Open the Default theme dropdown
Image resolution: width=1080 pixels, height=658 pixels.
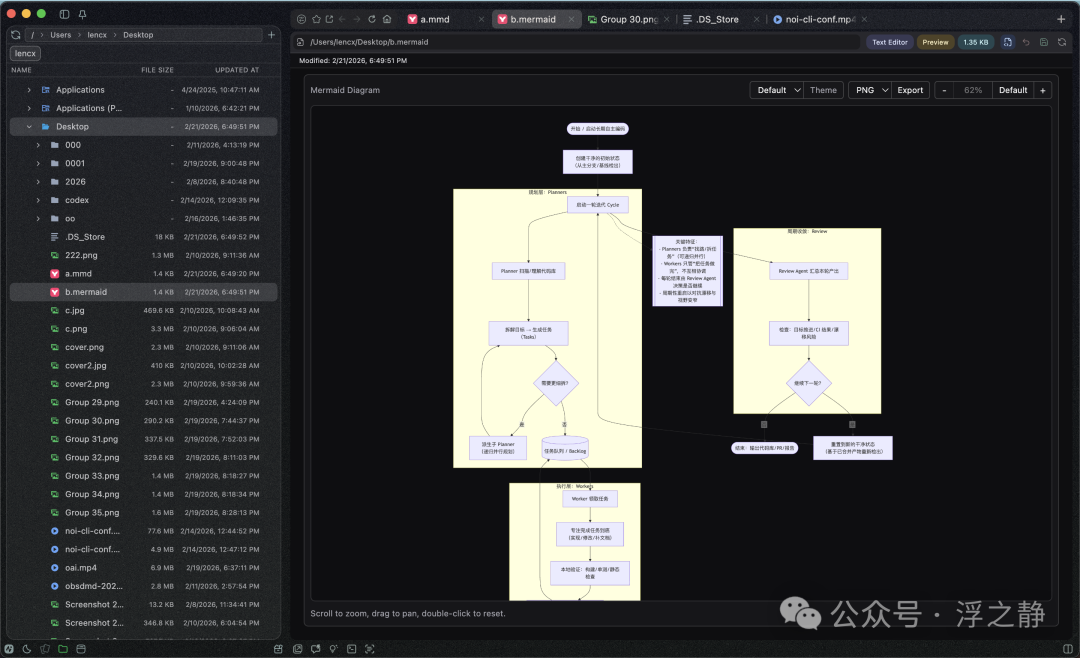click(778, 90)
